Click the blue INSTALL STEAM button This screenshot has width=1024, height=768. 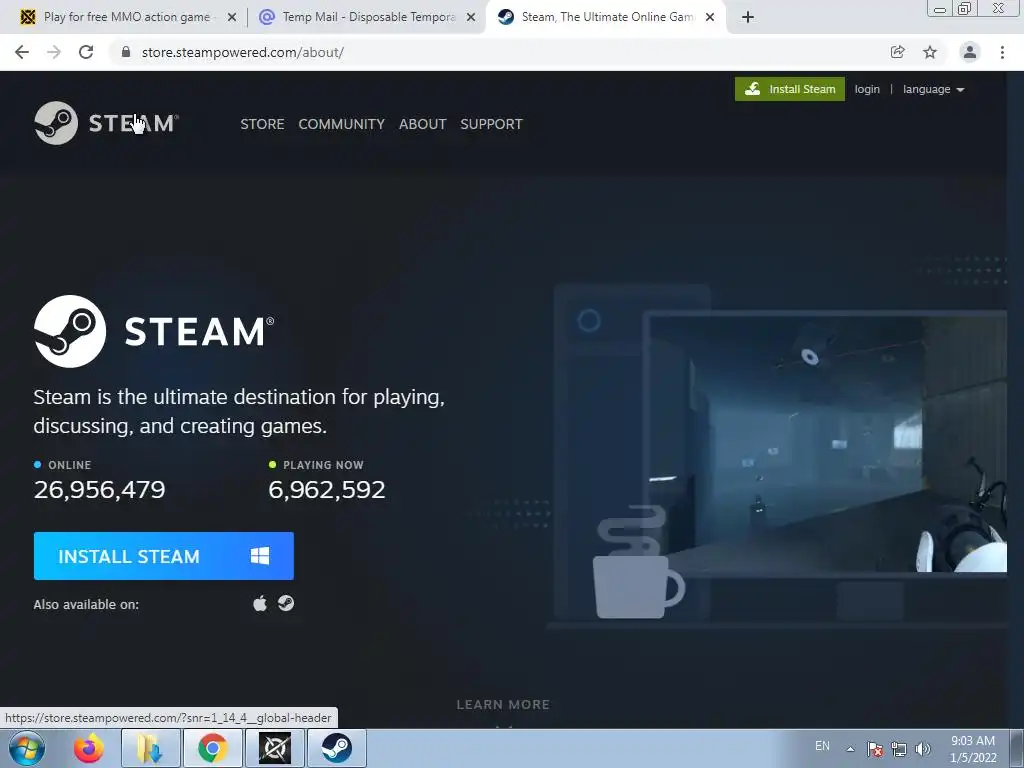click(x=163, y=556)
